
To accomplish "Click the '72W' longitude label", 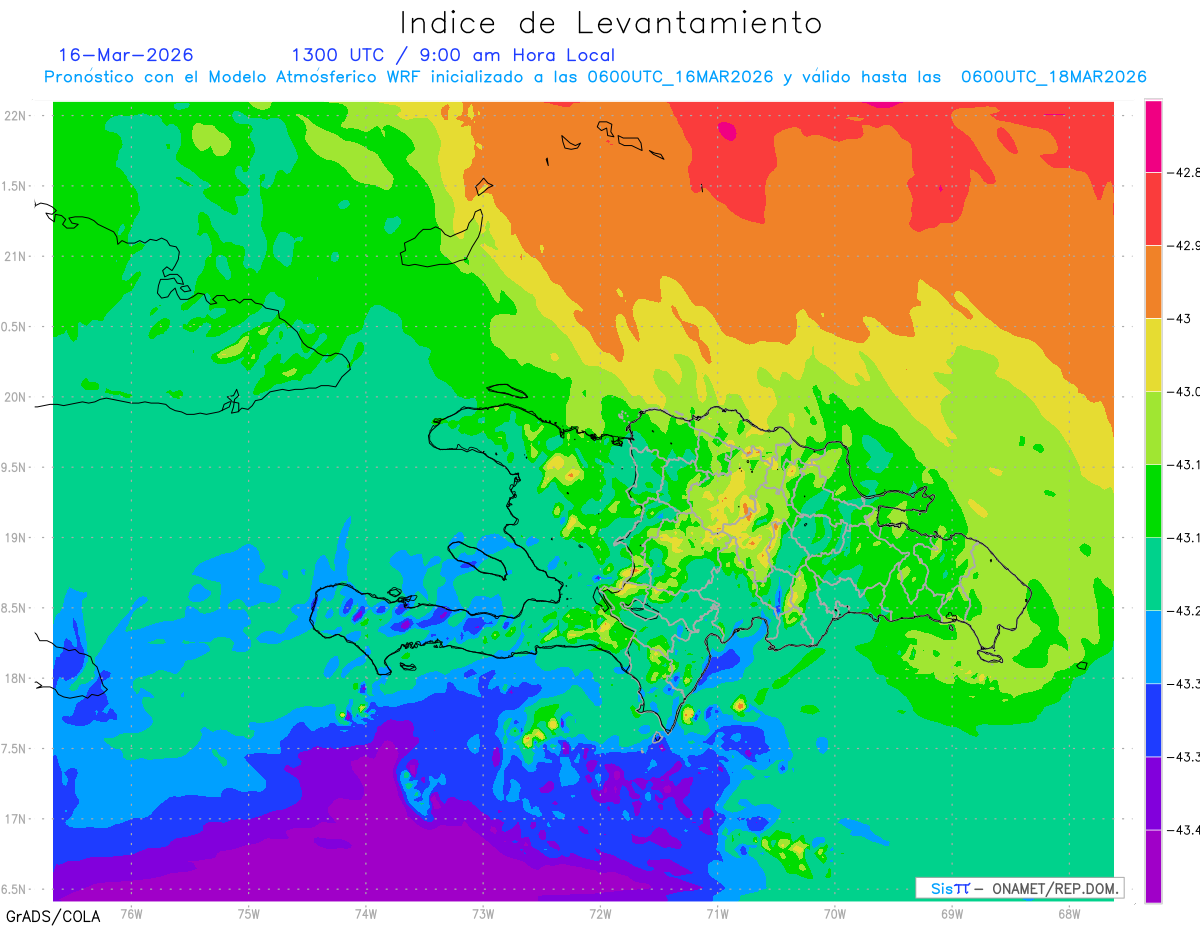I will coord(600,914).
